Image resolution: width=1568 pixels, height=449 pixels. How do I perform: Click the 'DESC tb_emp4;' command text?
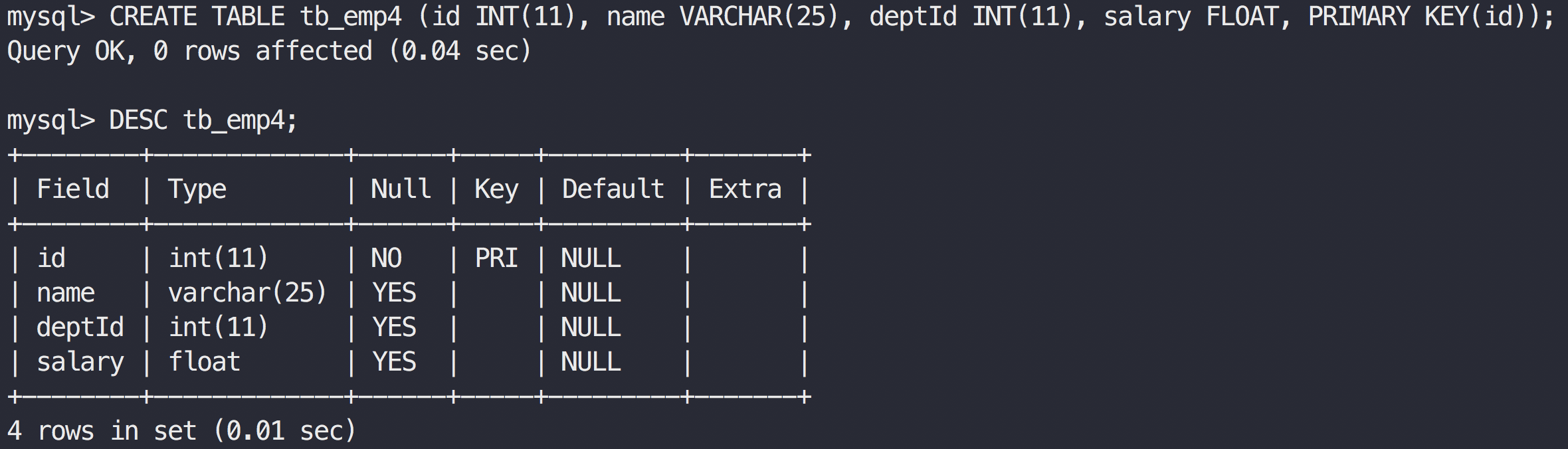[203, 121]
